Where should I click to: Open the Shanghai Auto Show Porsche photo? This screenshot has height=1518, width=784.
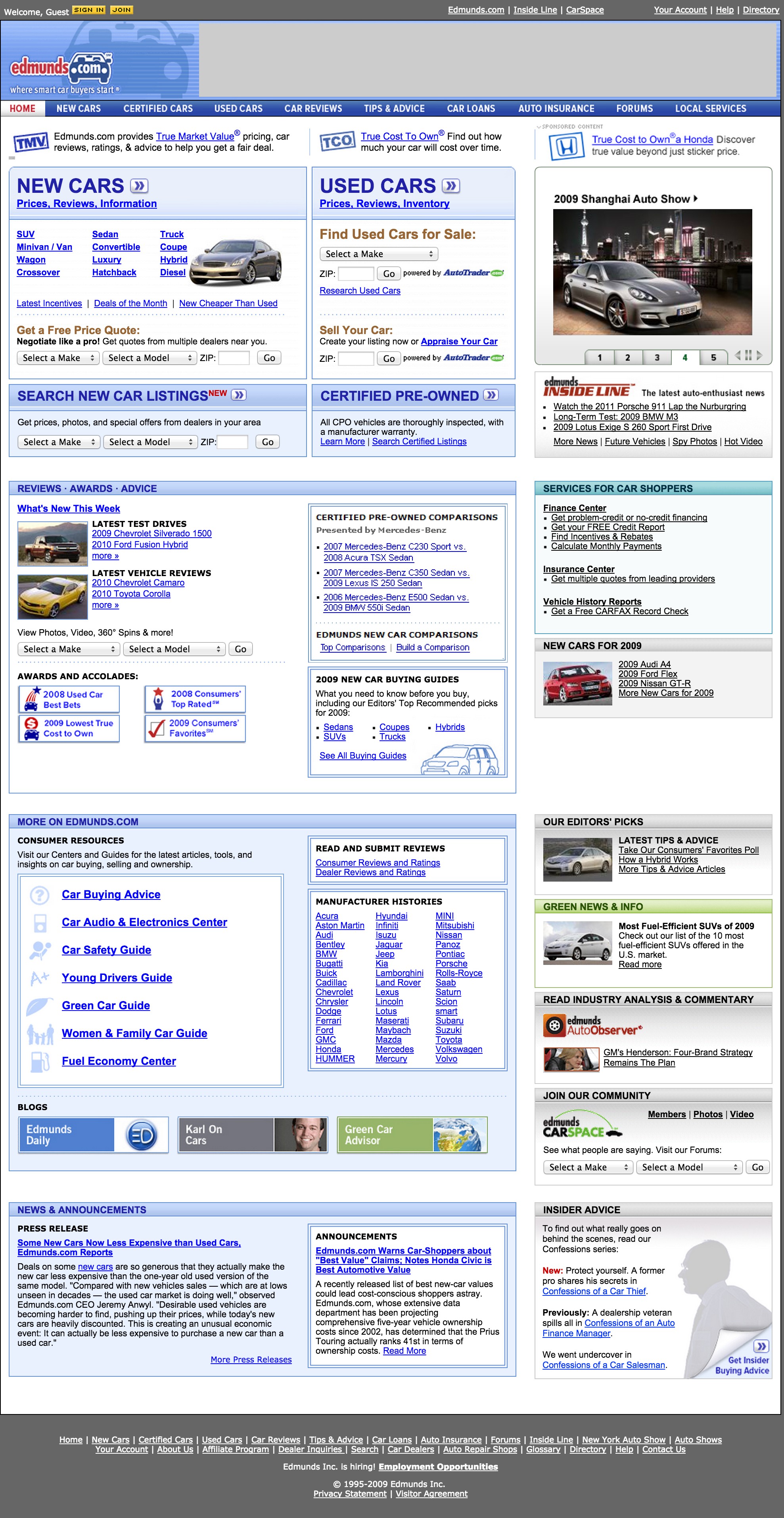[652, 272]
